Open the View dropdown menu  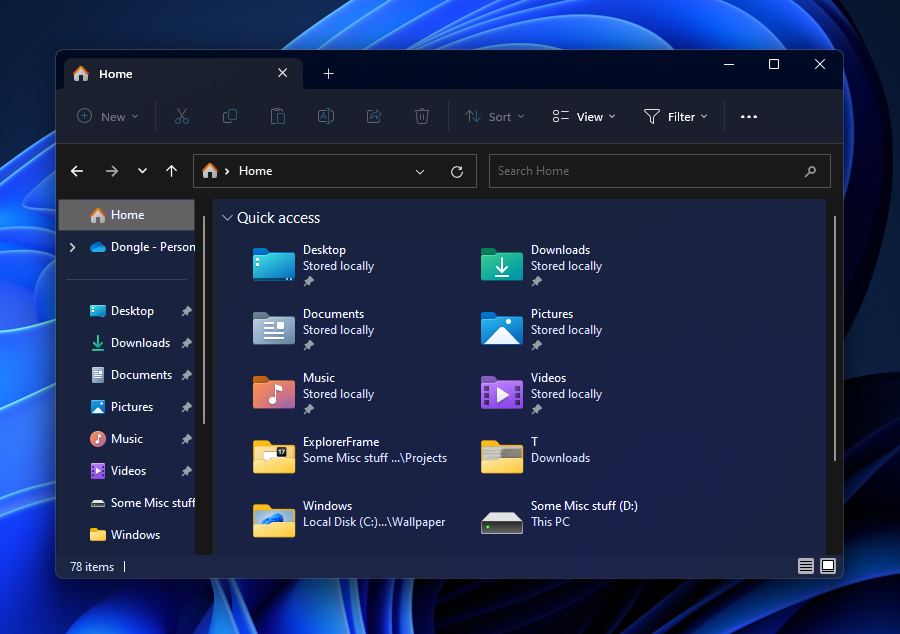(x=584, y=116)
